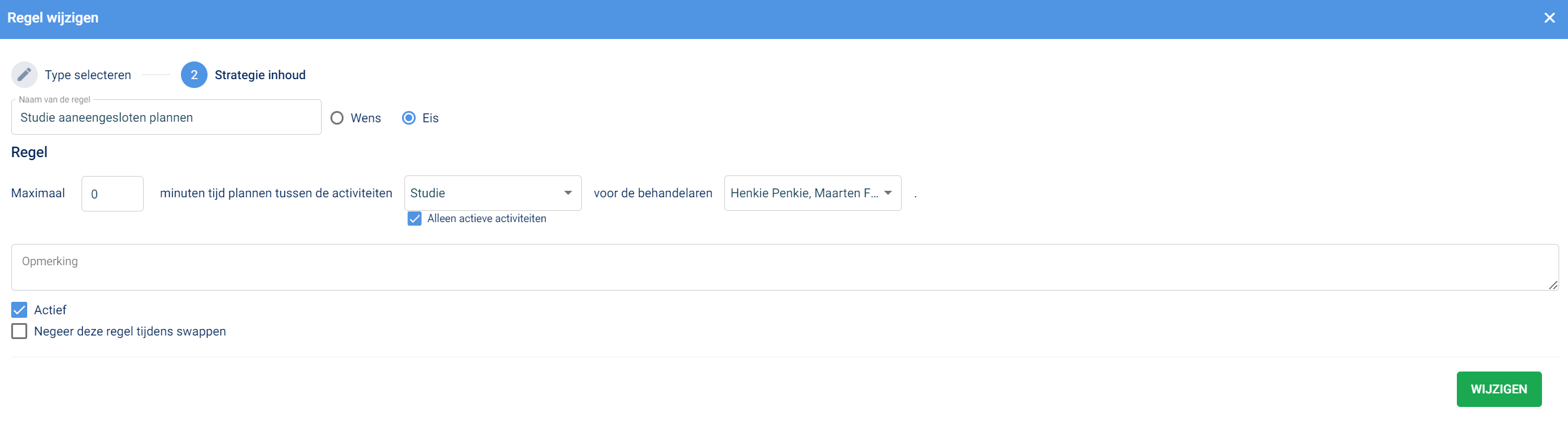This screenshot has width=1568, height=430.
Task: Click the Regel section heading
Action: 29,152
